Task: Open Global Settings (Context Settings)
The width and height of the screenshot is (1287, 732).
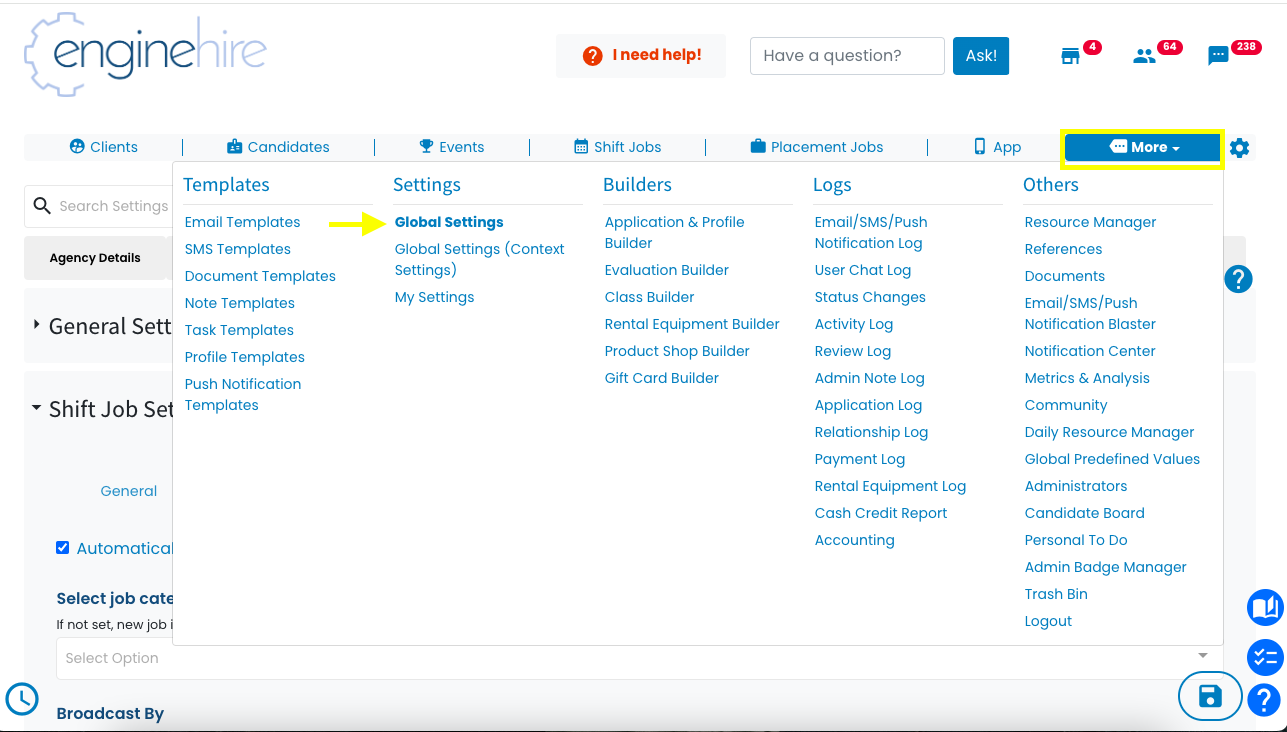Action: tap(480, 259)
